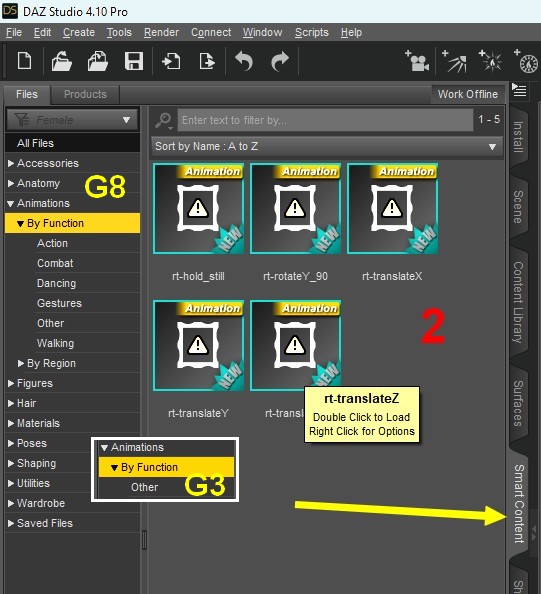This screenshot has width=541, height=594.
Task: Select the Combat subcategory
Action: coord(55,263)
